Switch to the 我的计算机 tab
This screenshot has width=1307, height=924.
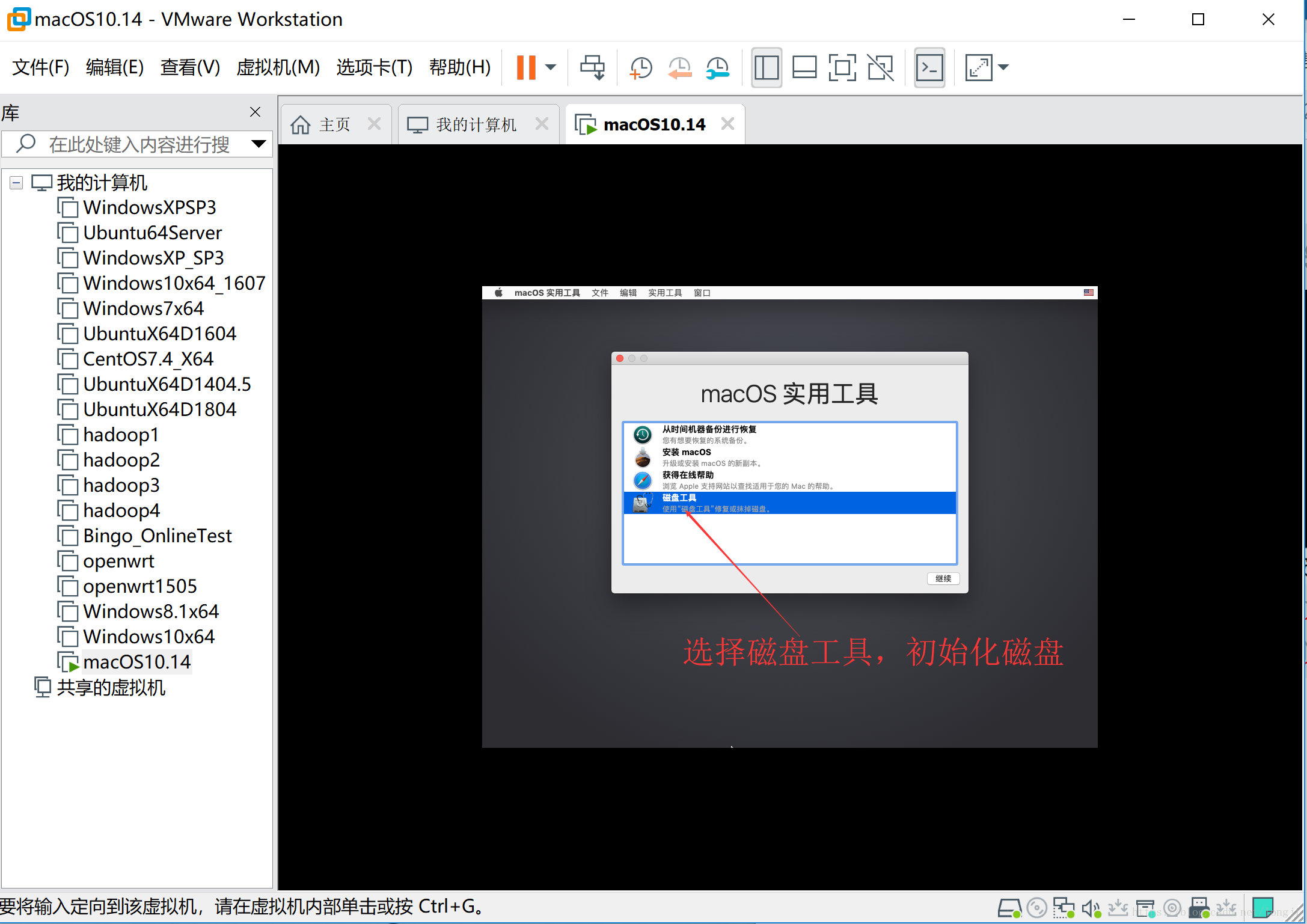(x=476, y=124)
